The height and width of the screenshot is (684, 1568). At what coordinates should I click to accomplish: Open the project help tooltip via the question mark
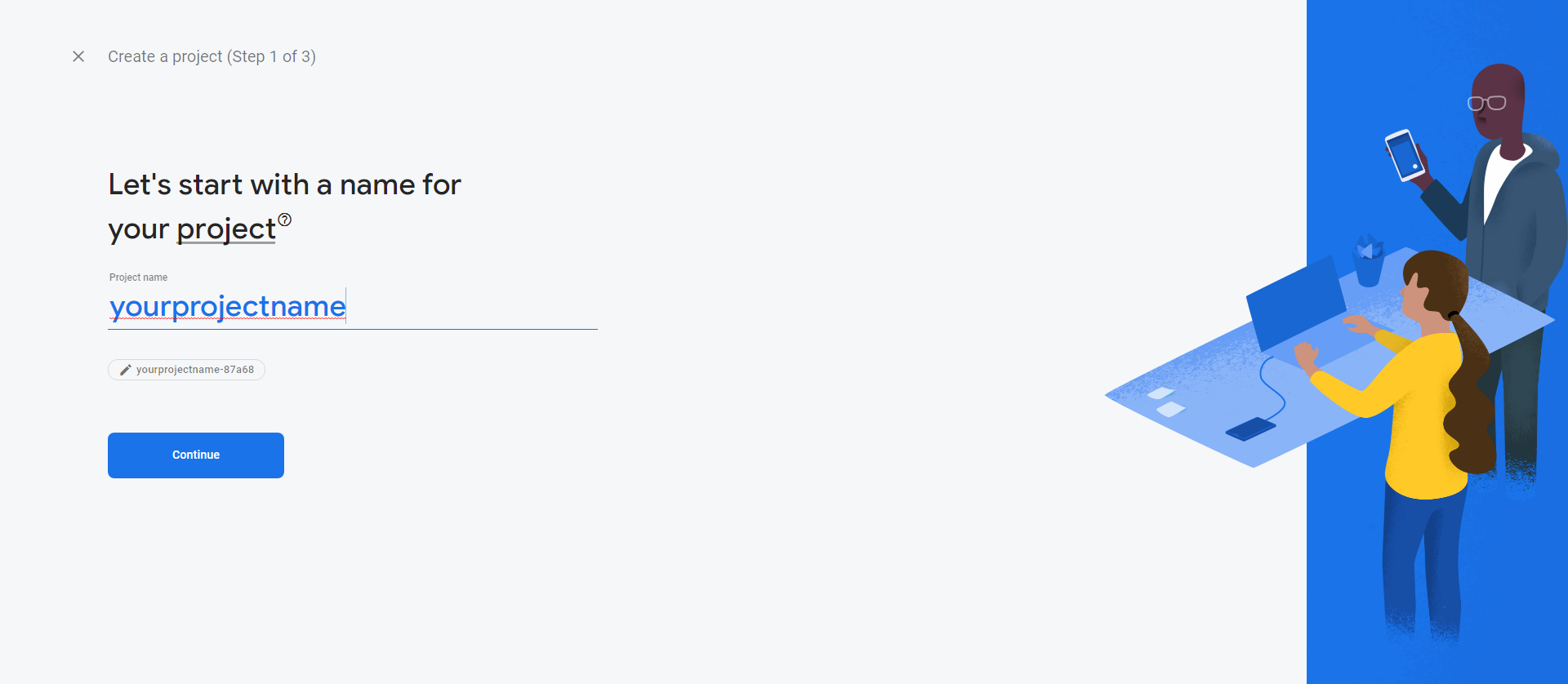pyautogui.click(x=285, y=219)
